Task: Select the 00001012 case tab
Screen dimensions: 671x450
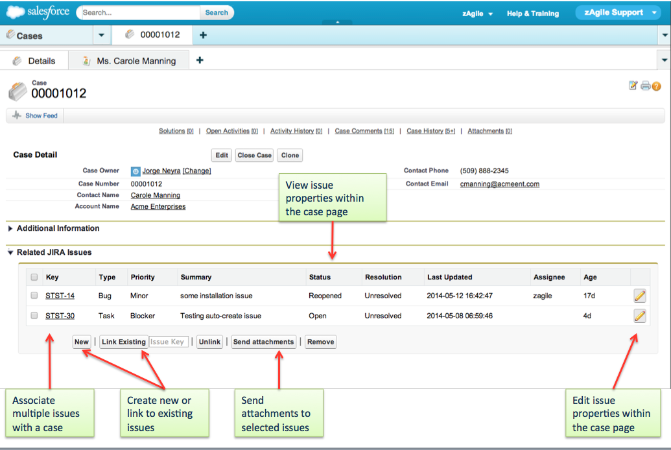Action: pyautogui.click(x=157, y=35)
